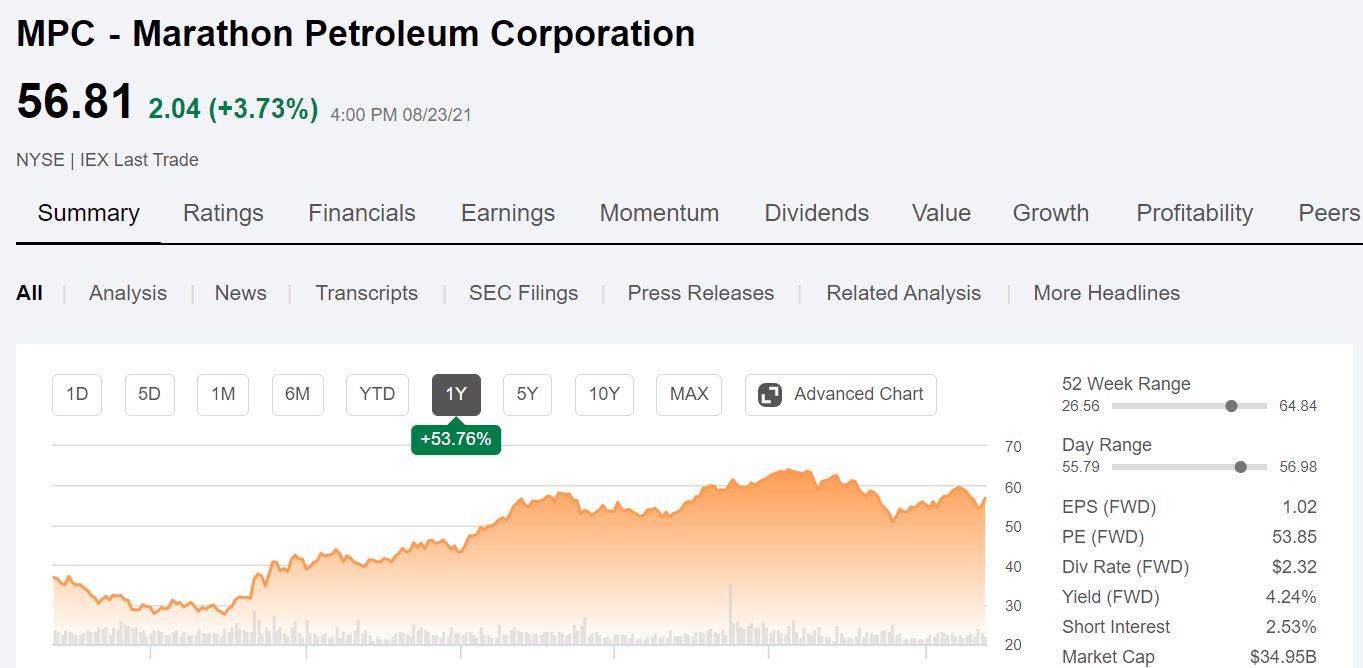Open Press Releases list

(700, 292)
